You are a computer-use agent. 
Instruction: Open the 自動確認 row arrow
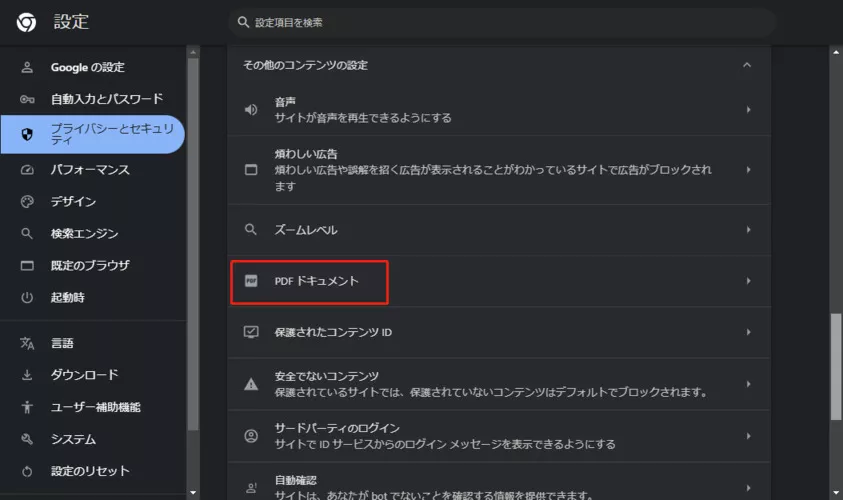pyautogui.click(x=748, y=488)
